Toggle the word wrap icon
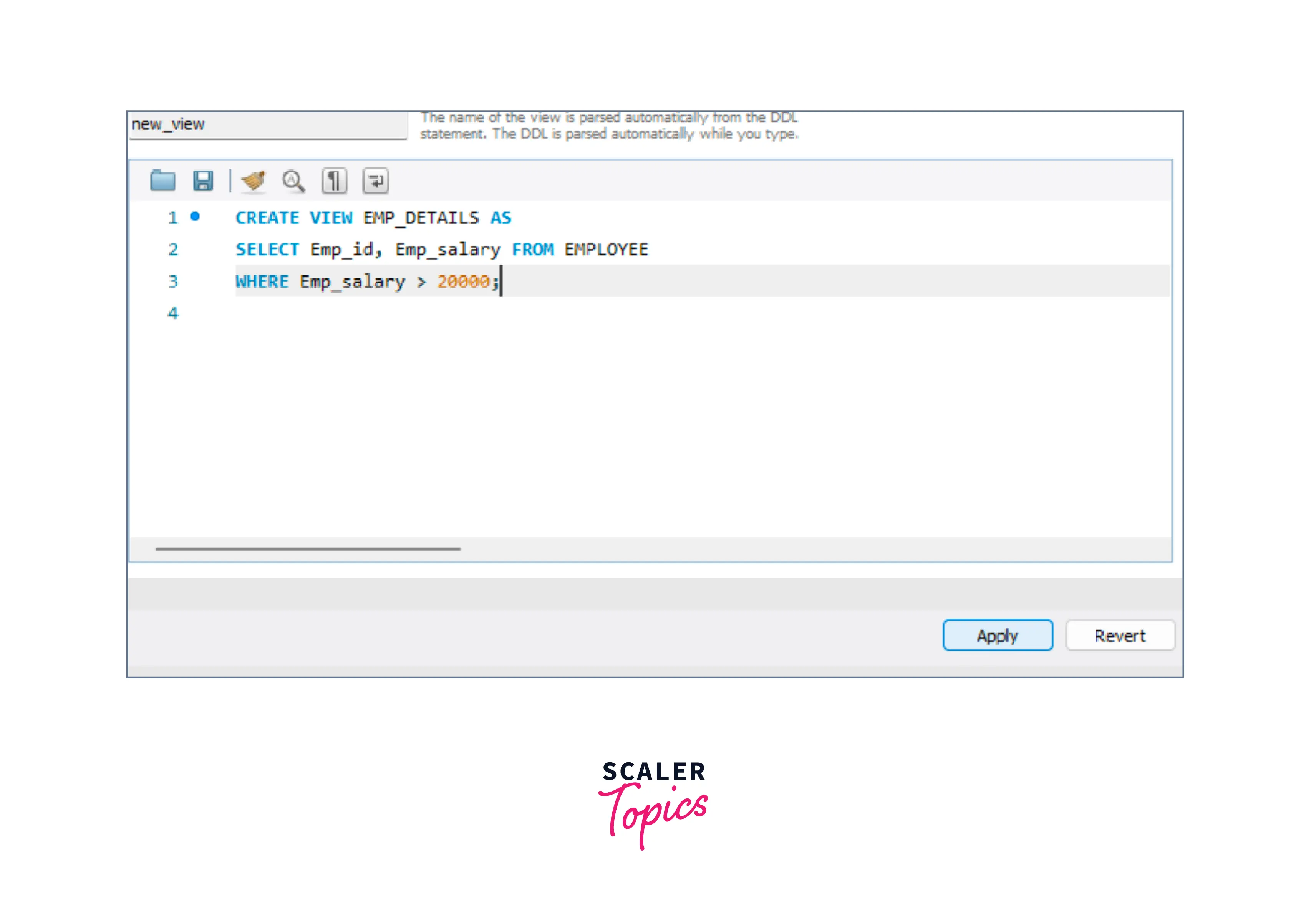 (x=376, y=181)
